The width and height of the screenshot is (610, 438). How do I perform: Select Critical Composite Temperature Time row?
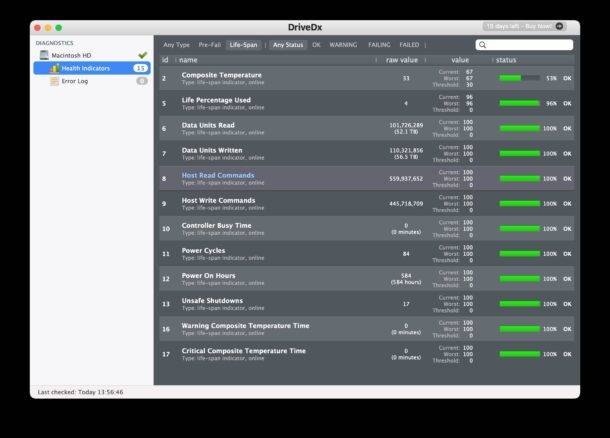(366, 354)
